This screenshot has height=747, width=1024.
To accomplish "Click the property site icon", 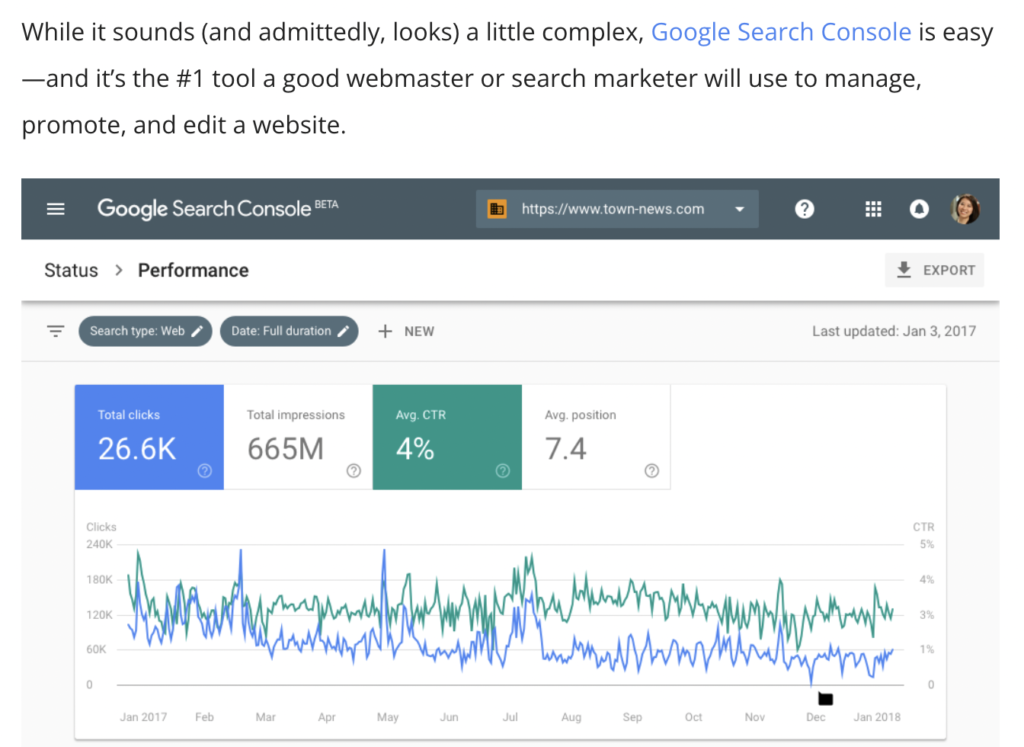I will (496, 209).
